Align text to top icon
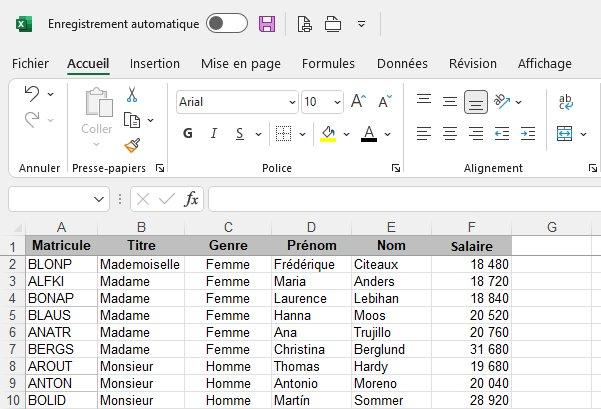This screenshot has width=601, height=409. click(424, 100)
